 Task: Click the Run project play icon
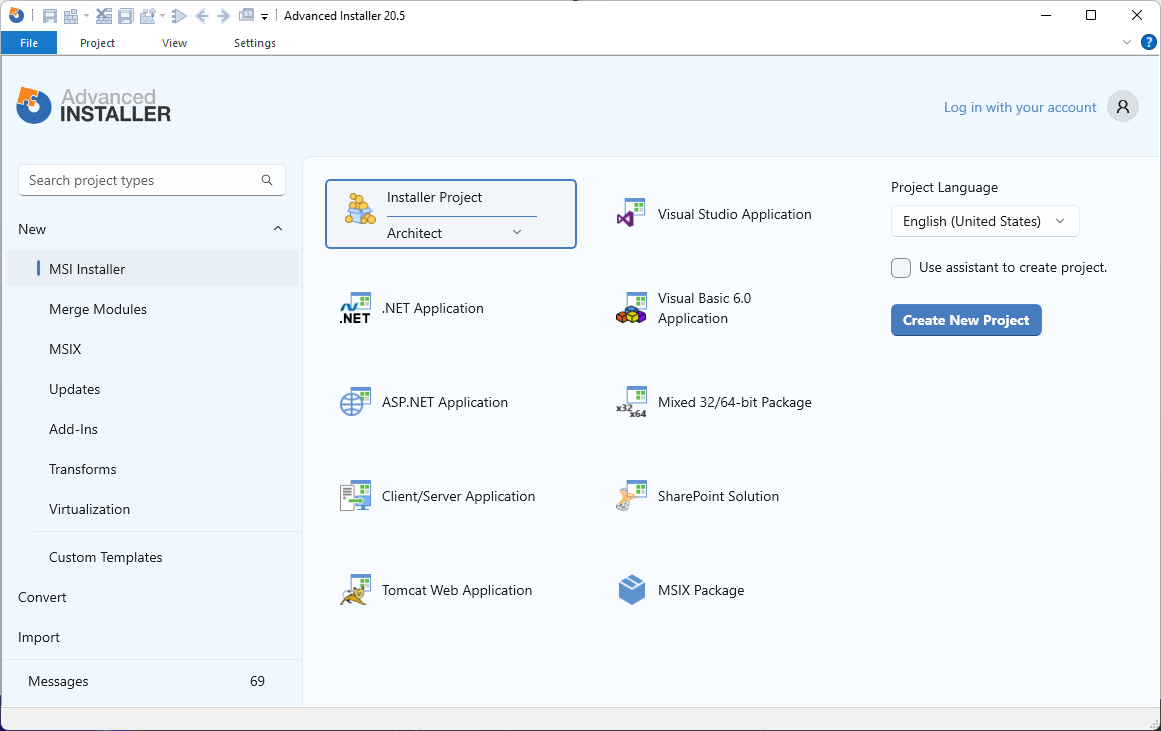pos(178,16)
